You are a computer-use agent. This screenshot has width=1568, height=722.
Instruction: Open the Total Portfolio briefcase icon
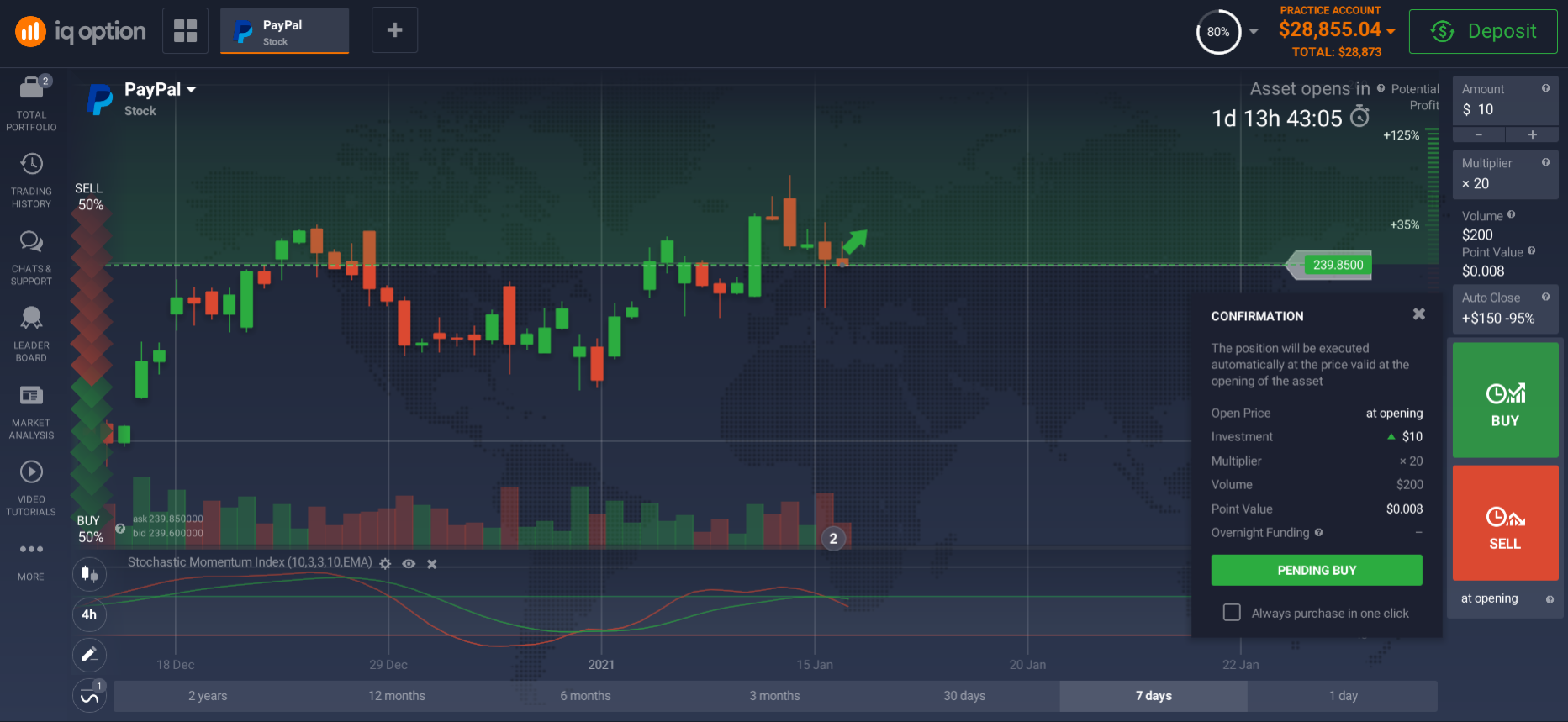pos(31,87)
